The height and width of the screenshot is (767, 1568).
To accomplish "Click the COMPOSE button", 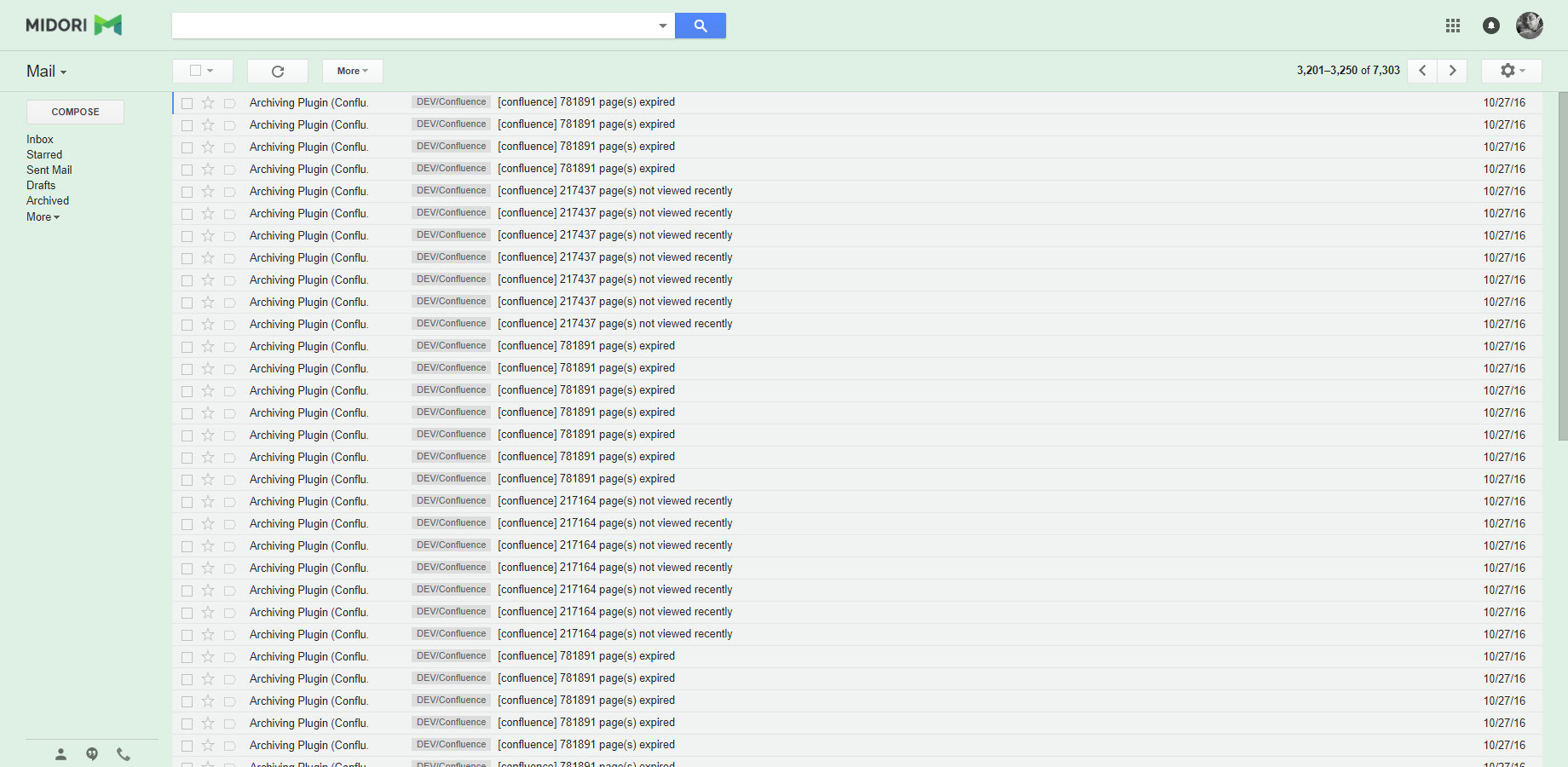I will point(75,112).
